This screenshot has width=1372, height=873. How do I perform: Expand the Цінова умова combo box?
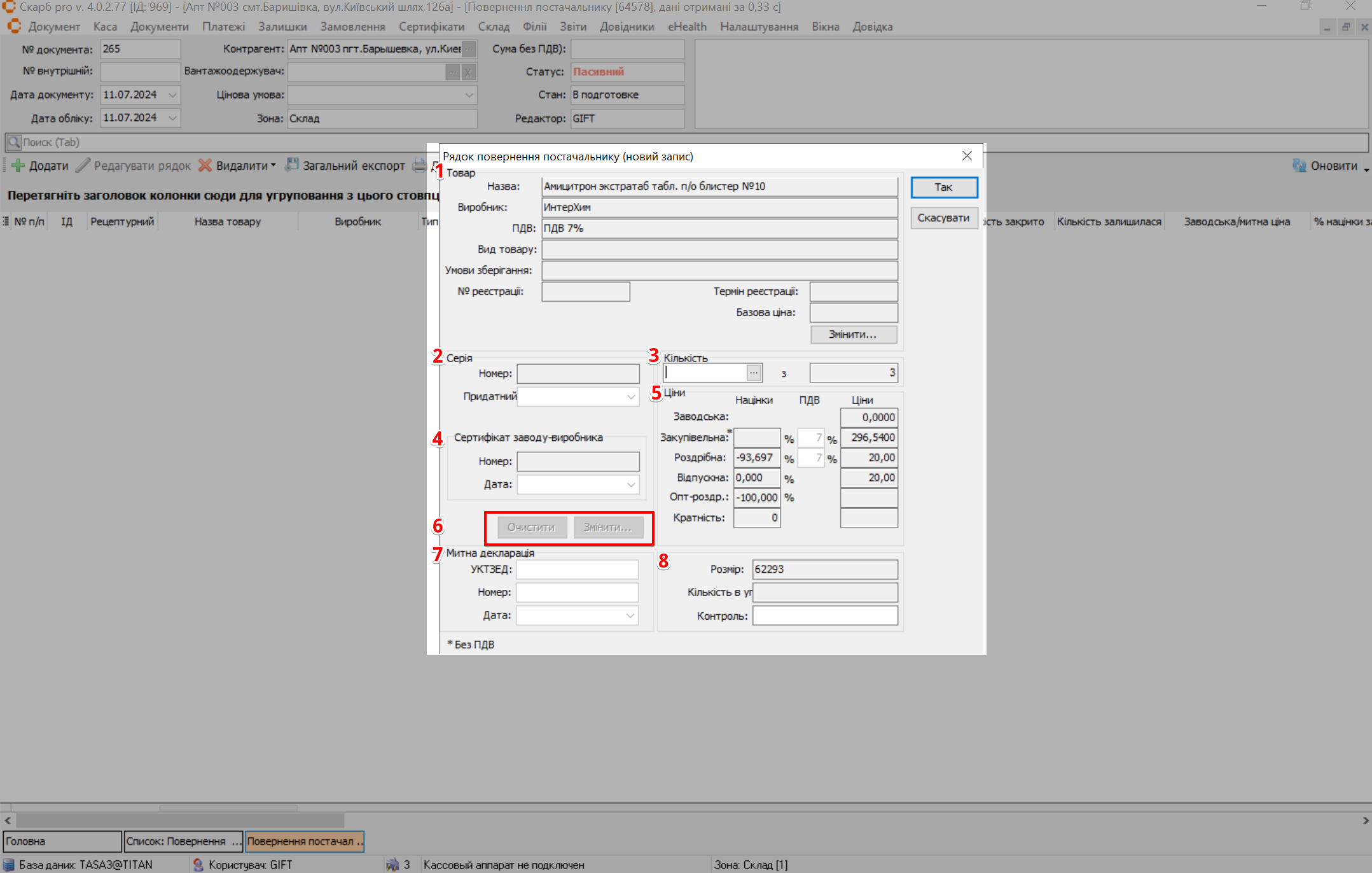[469, 95]
